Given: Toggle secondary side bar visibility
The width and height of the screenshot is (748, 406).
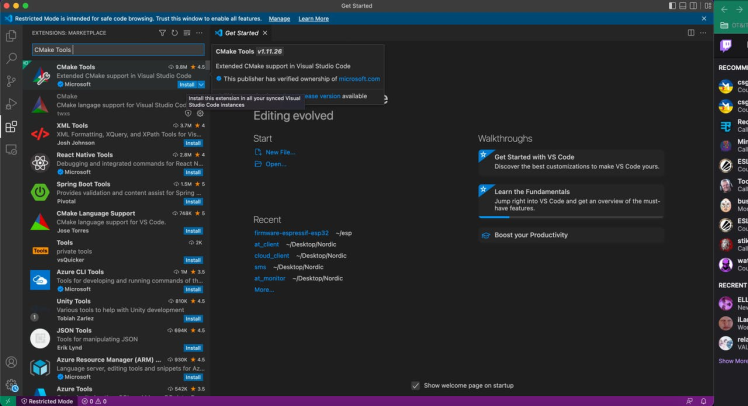Looking at the screenshot, I should (693, 6).
